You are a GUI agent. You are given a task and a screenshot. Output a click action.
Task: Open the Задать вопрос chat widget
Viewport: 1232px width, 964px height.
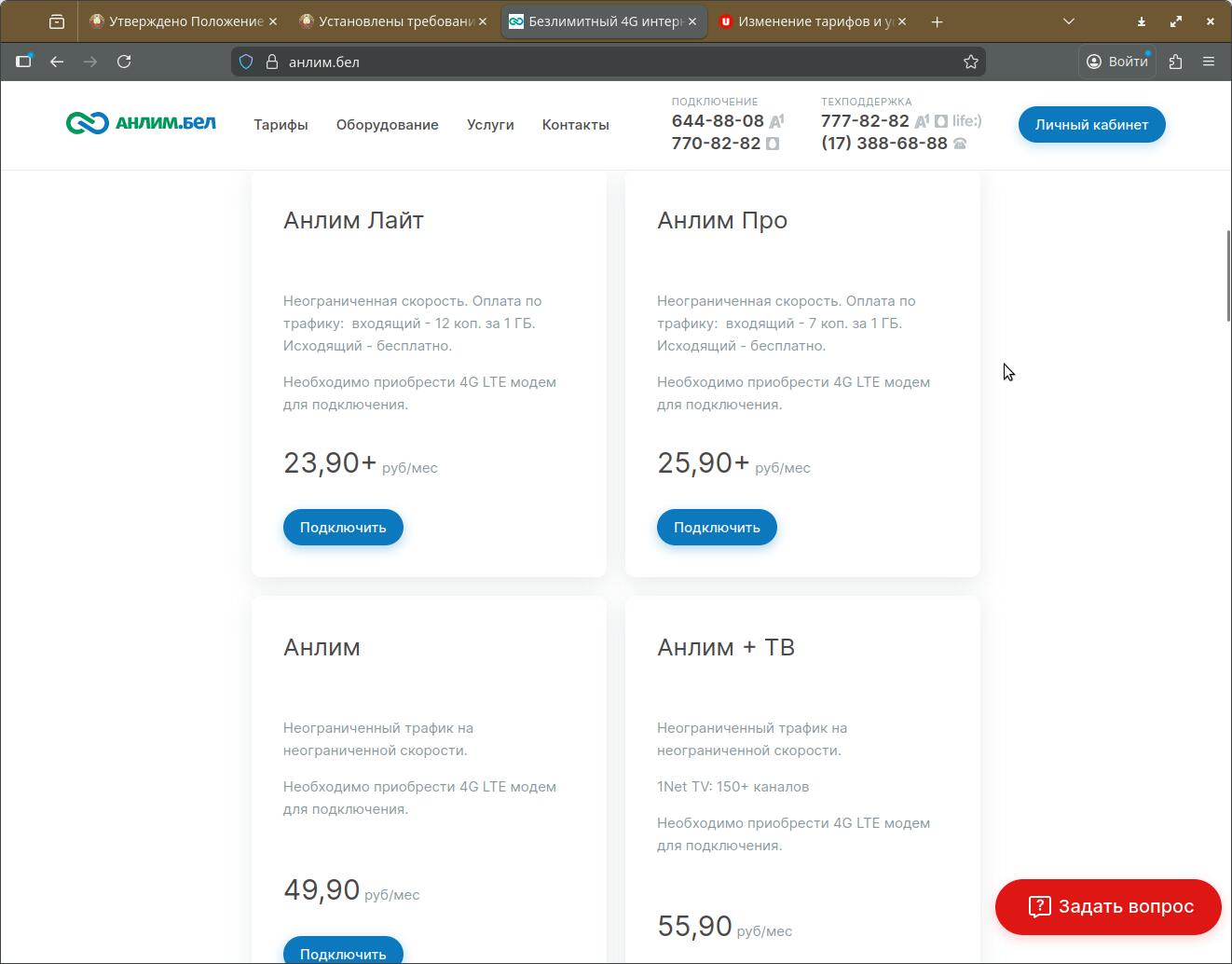click(1108, 907)
